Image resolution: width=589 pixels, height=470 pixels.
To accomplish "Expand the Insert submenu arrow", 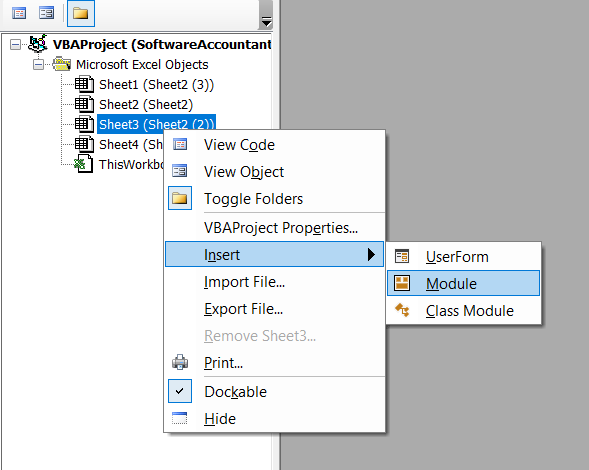I will point(371,254).
